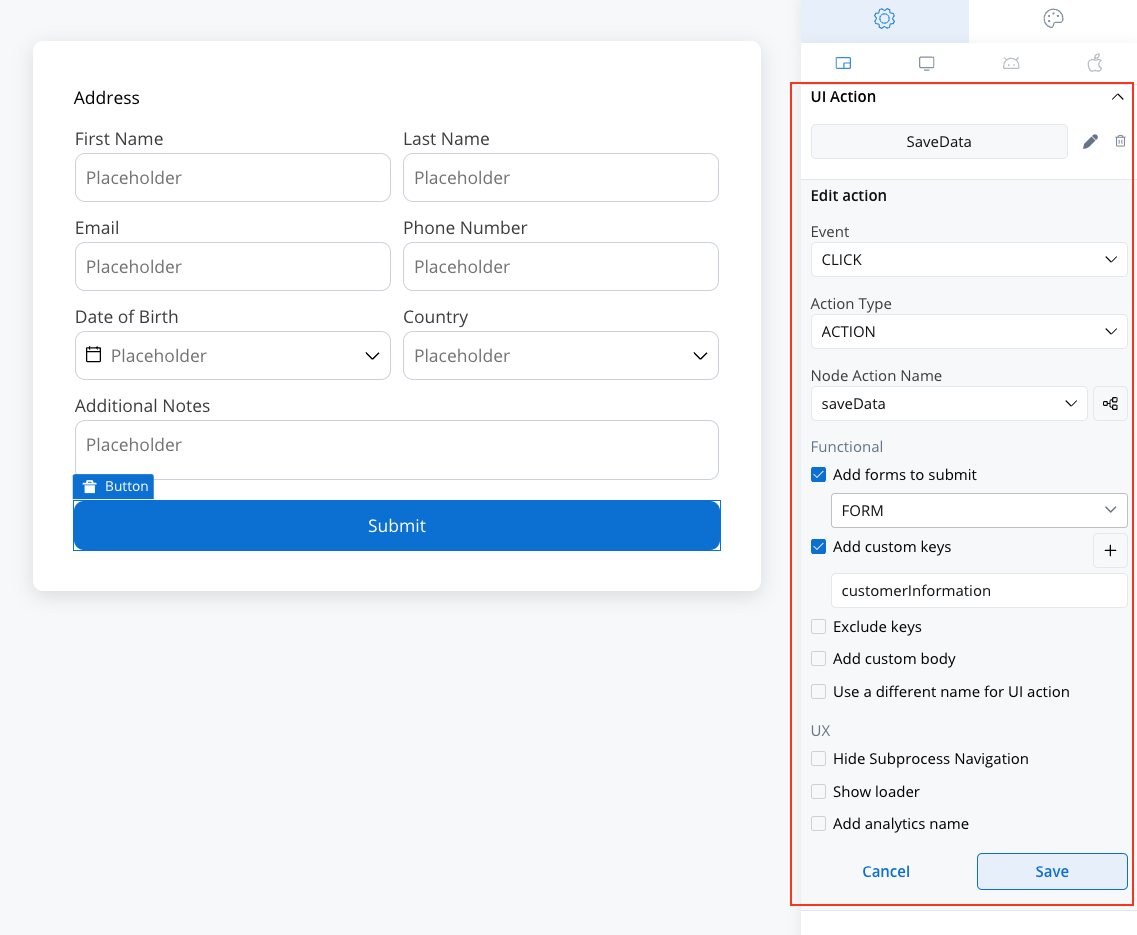Image resolution: width=1137 pixels, height=935 pixels.
Task: Open the settings gear tab
Action: pyautogui.click(x=884, y=19)
